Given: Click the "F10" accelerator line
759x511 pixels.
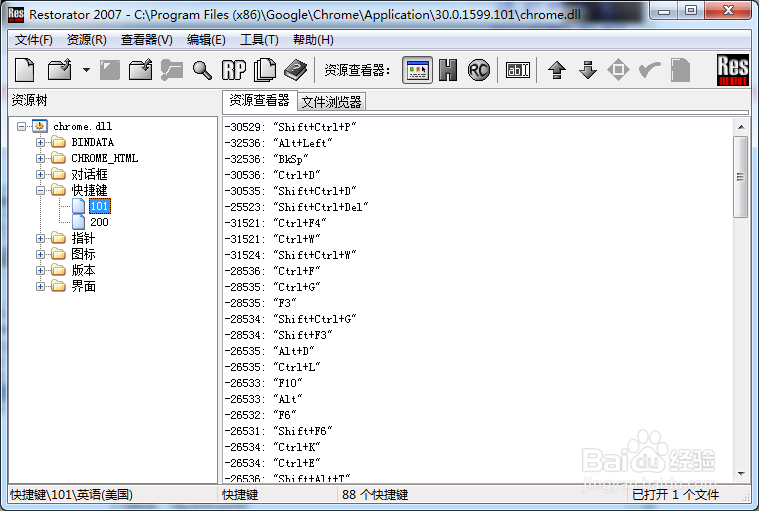Looking at the screenshot, I should [263, 383].
